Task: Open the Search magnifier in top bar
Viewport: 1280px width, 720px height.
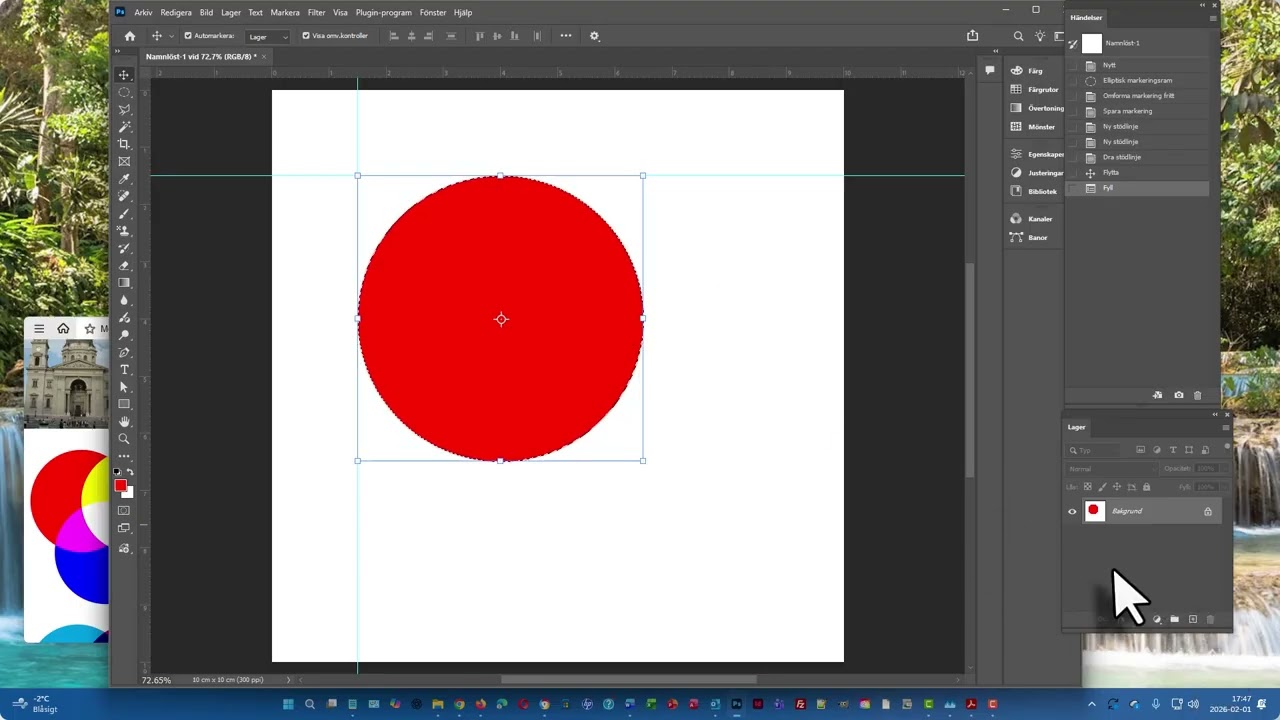Action: pos(1018,36)
